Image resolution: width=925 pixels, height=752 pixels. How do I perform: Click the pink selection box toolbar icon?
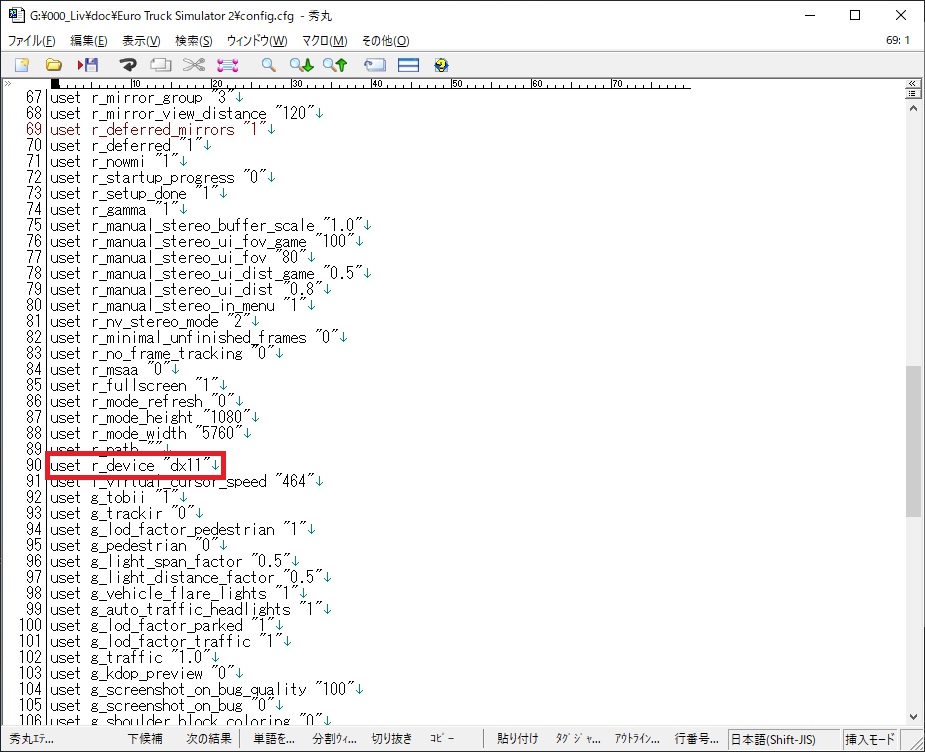click(227, 65)
